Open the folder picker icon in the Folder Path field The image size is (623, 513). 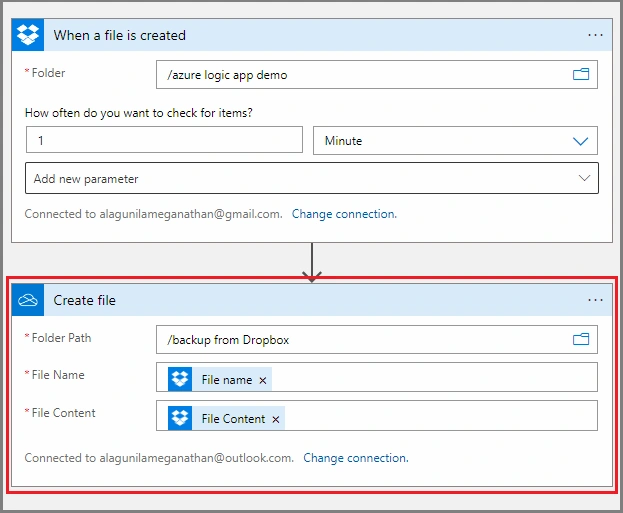(580, 339)
